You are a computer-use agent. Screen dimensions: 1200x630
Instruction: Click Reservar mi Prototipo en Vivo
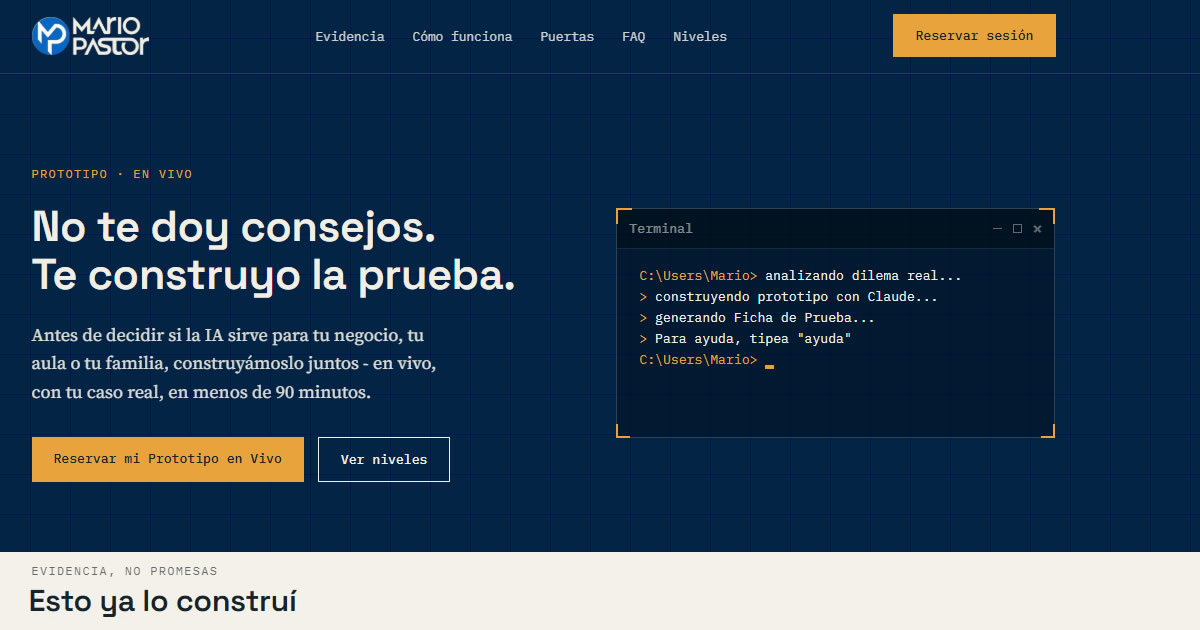pos(168,459)
